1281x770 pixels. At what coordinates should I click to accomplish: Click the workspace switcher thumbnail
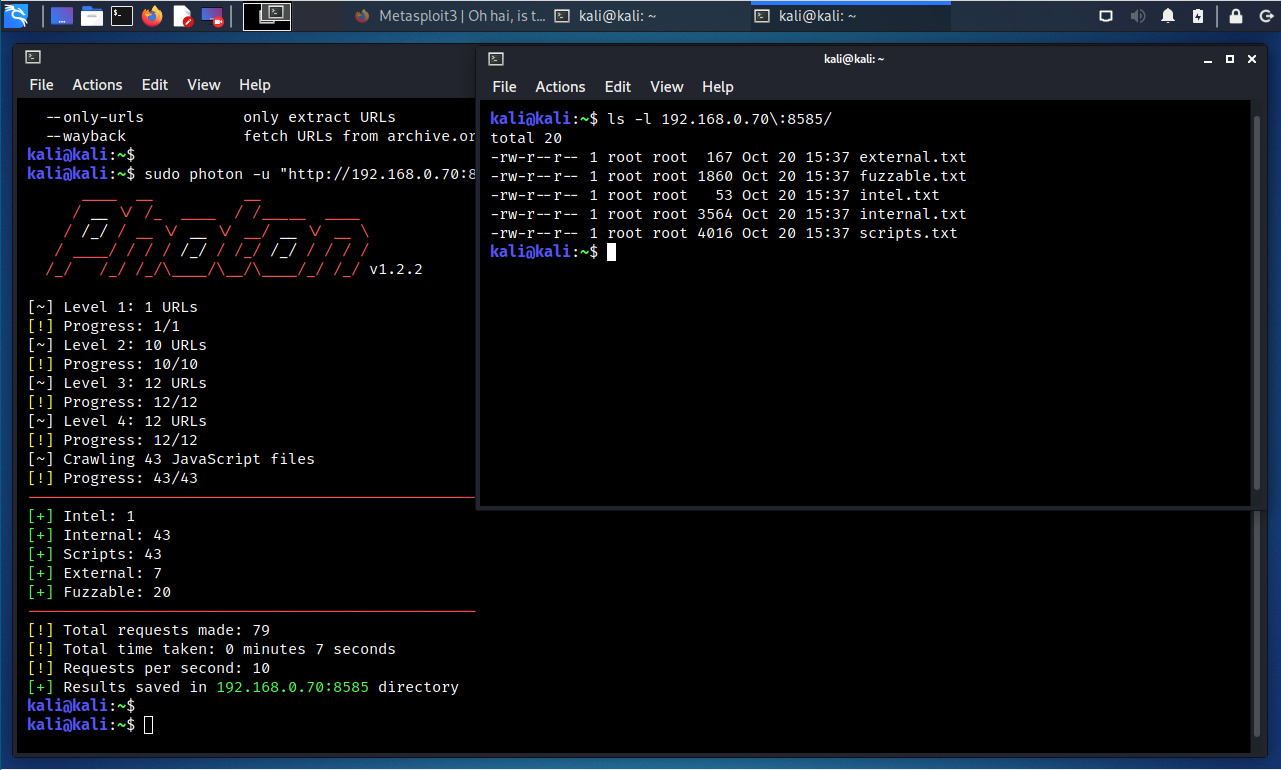point(267,16)
